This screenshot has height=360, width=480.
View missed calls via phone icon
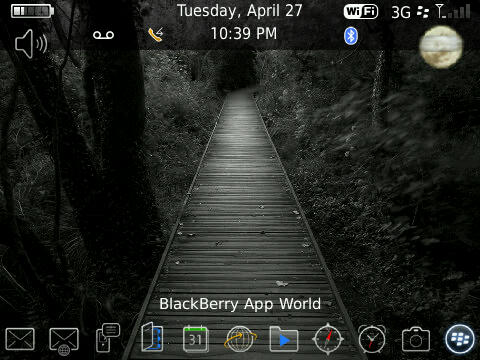tap(156, 34)
